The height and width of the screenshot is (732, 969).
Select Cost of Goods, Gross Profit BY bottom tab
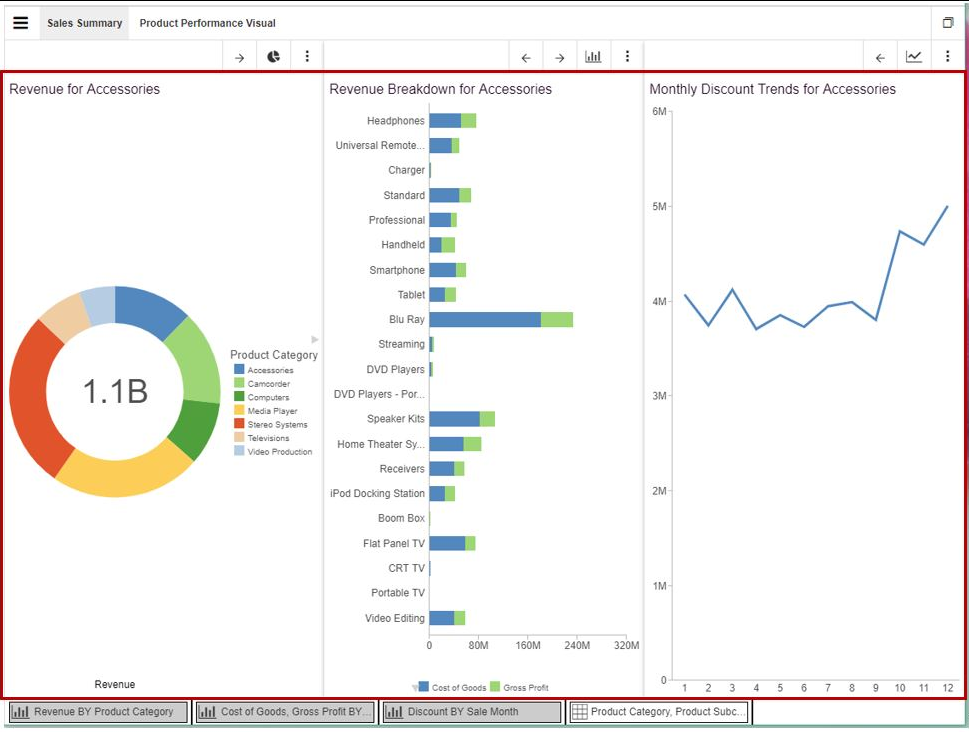click(x=286, y=712)
